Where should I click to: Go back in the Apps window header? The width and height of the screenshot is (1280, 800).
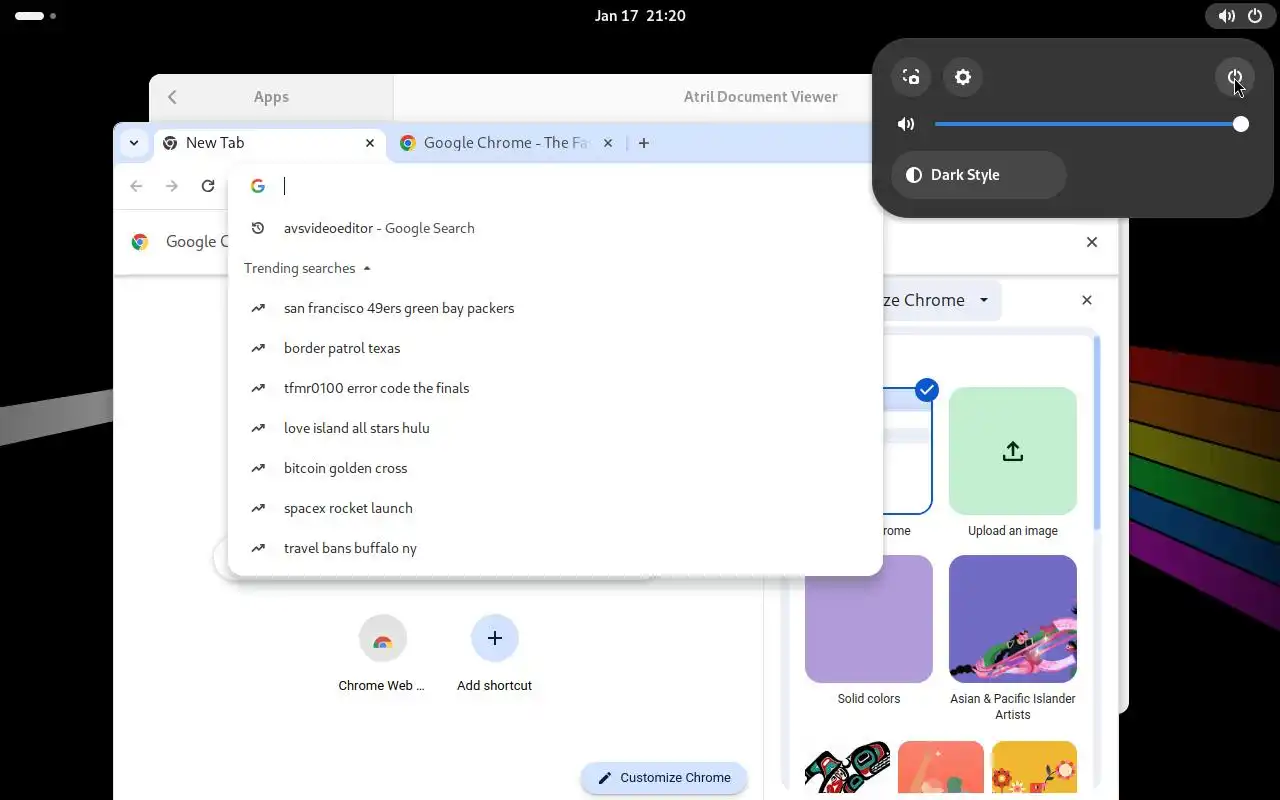172,97
